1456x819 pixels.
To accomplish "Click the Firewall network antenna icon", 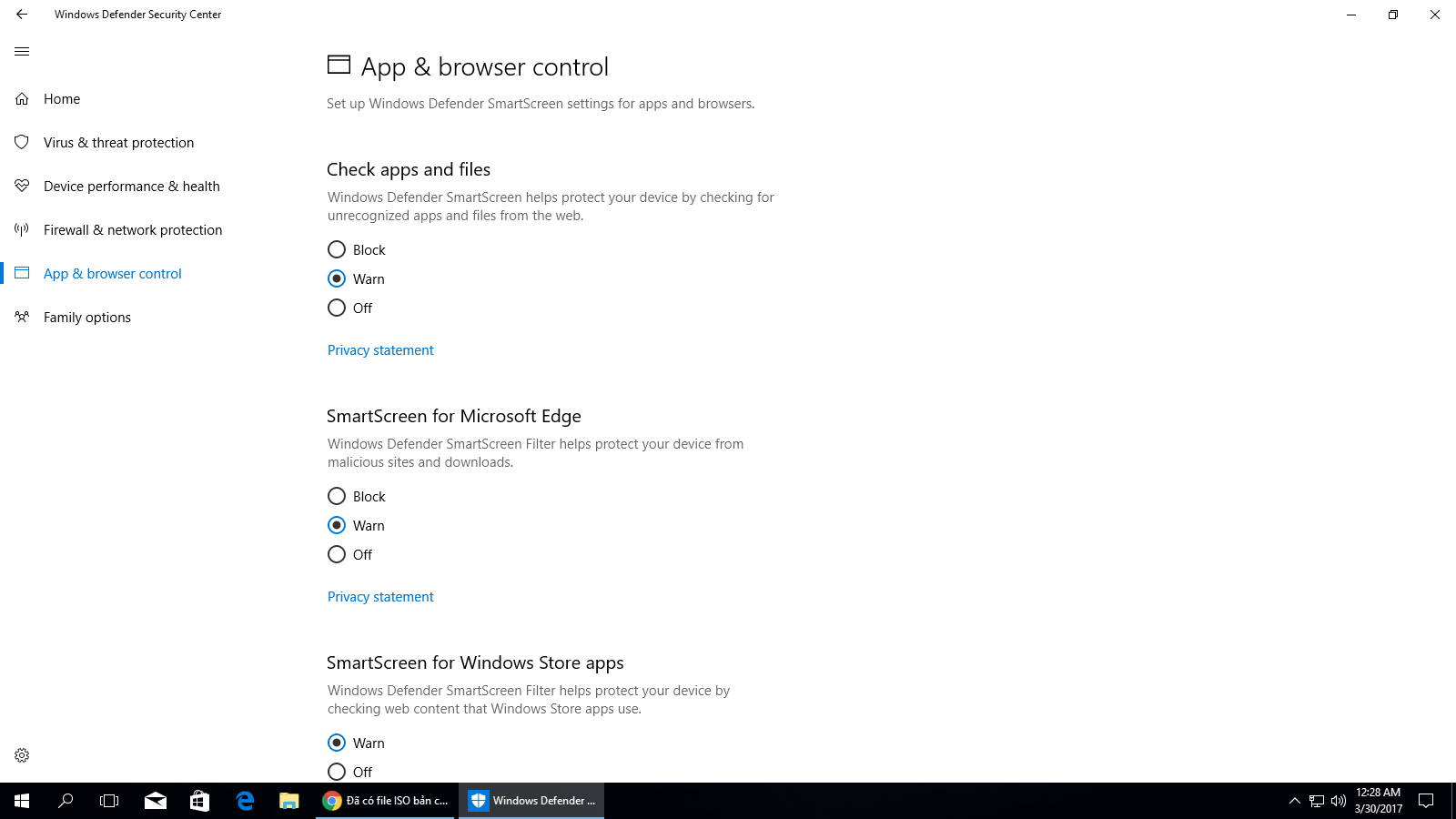I will coord(22,229).
